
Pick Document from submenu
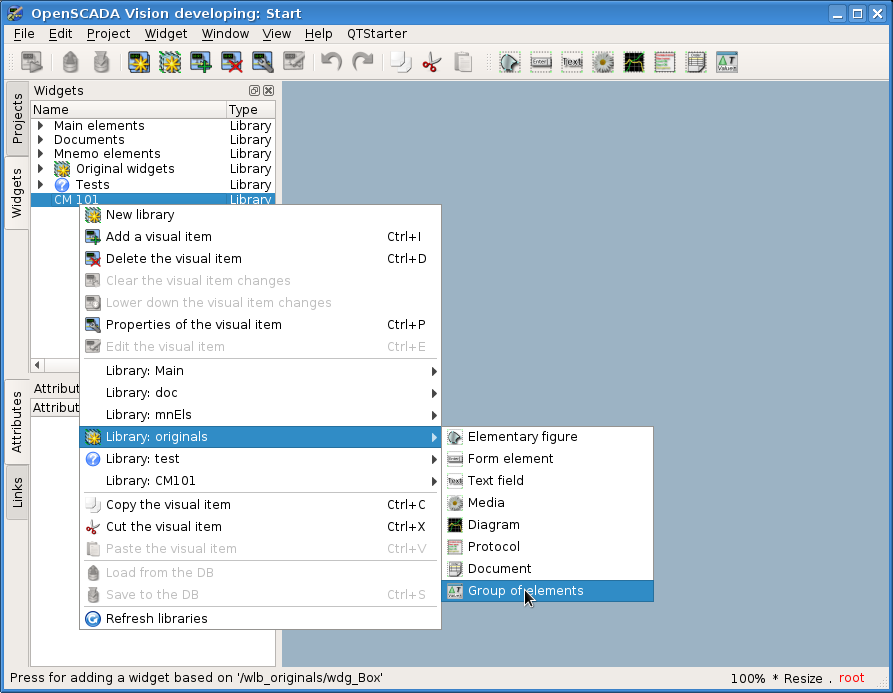548,568
